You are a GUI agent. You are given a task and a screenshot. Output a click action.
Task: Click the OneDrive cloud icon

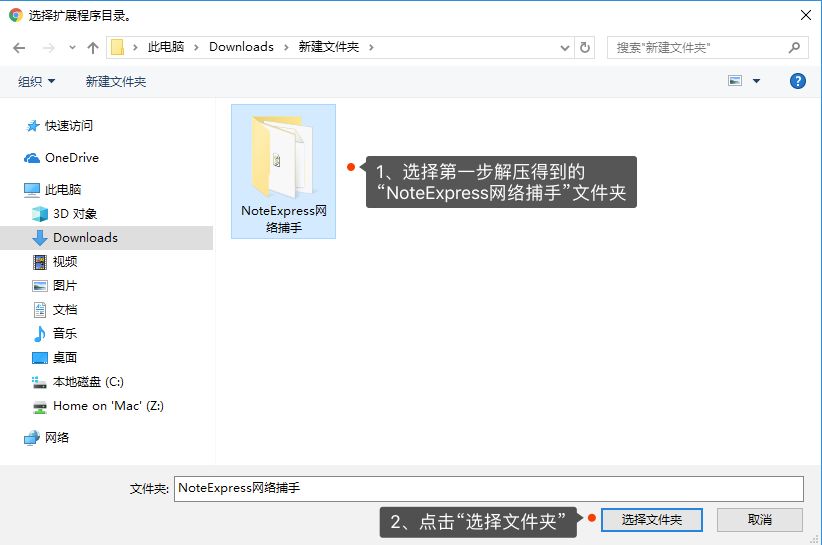(x=32, y=158)
